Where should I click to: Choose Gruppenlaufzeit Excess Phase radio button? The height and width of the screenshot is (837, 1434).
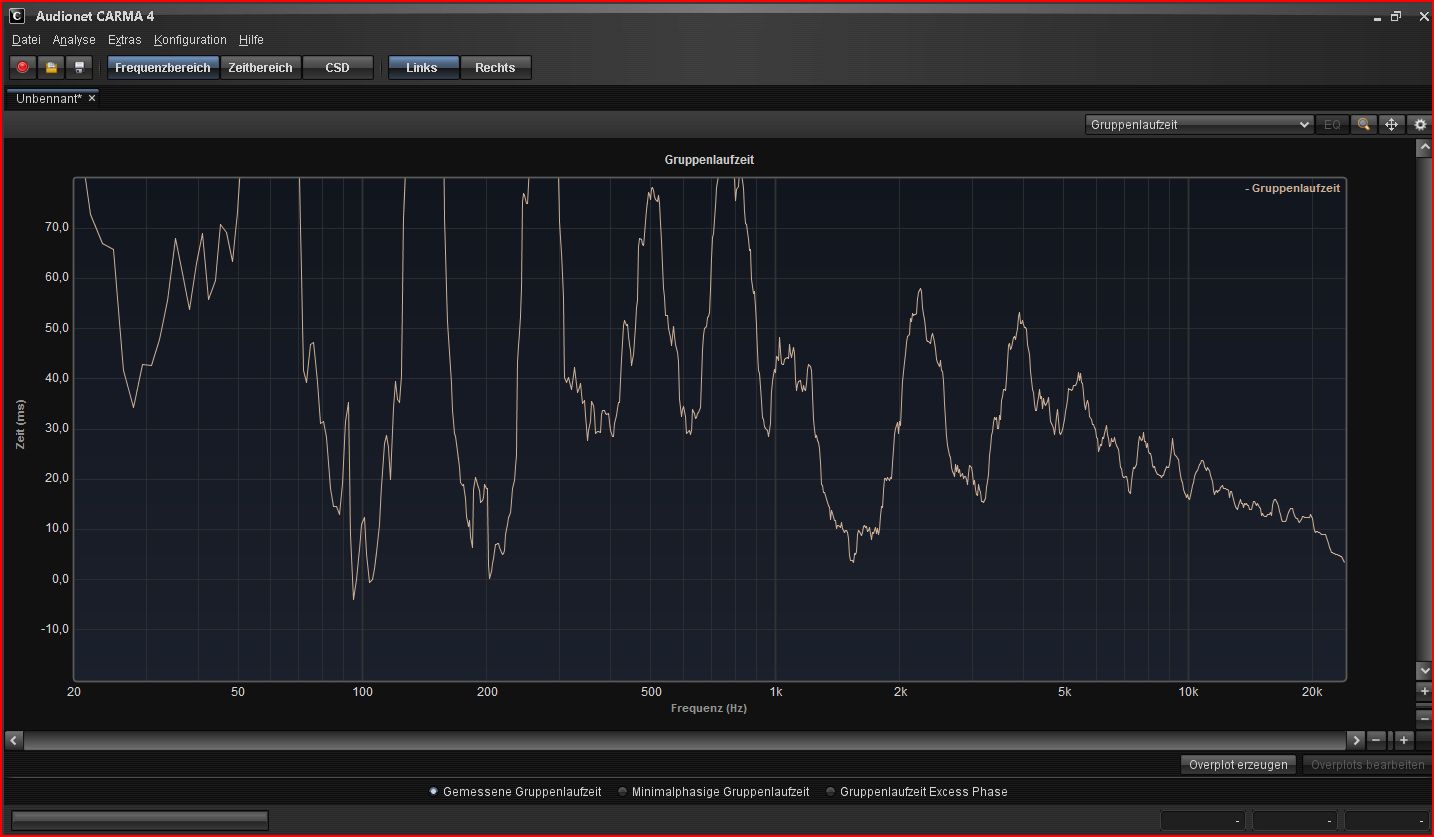click(x=830, y=792)
